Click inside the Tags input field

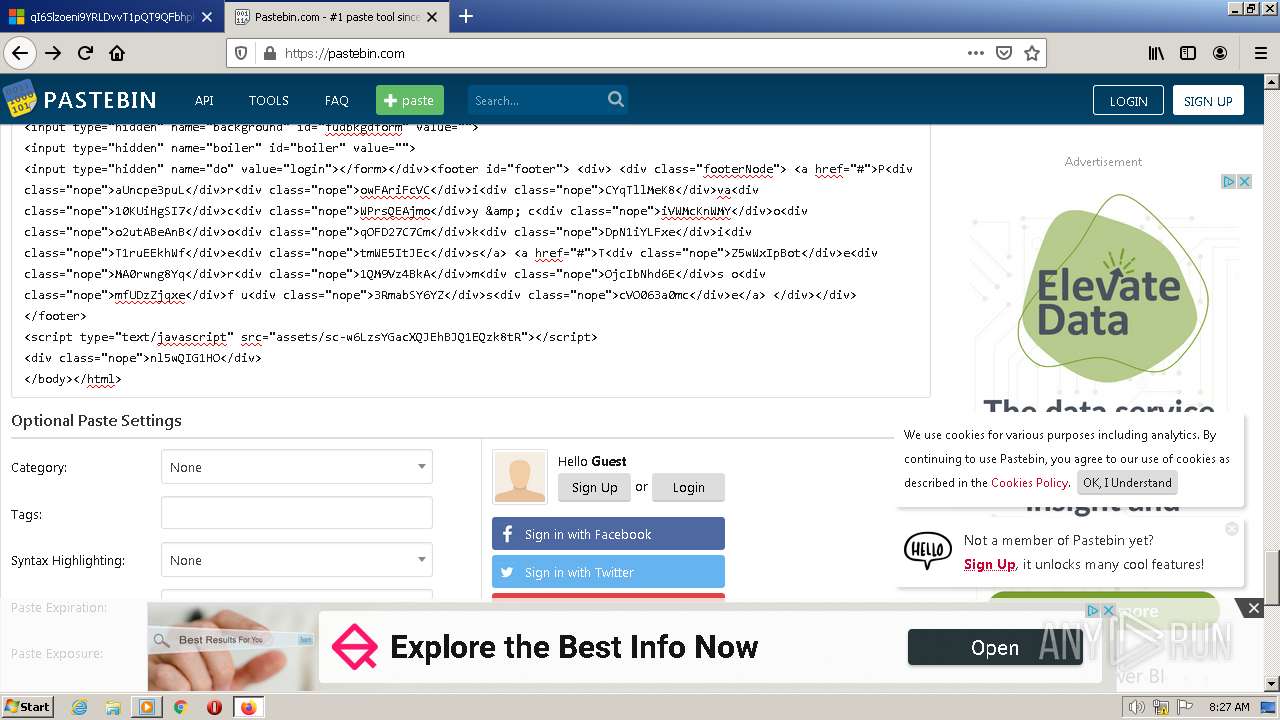(297, 513)
